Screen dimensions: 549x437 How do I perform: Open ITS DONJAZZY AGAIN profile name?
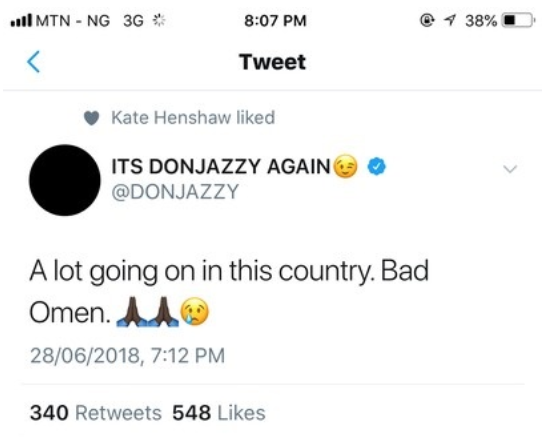[x=221, y=166]
